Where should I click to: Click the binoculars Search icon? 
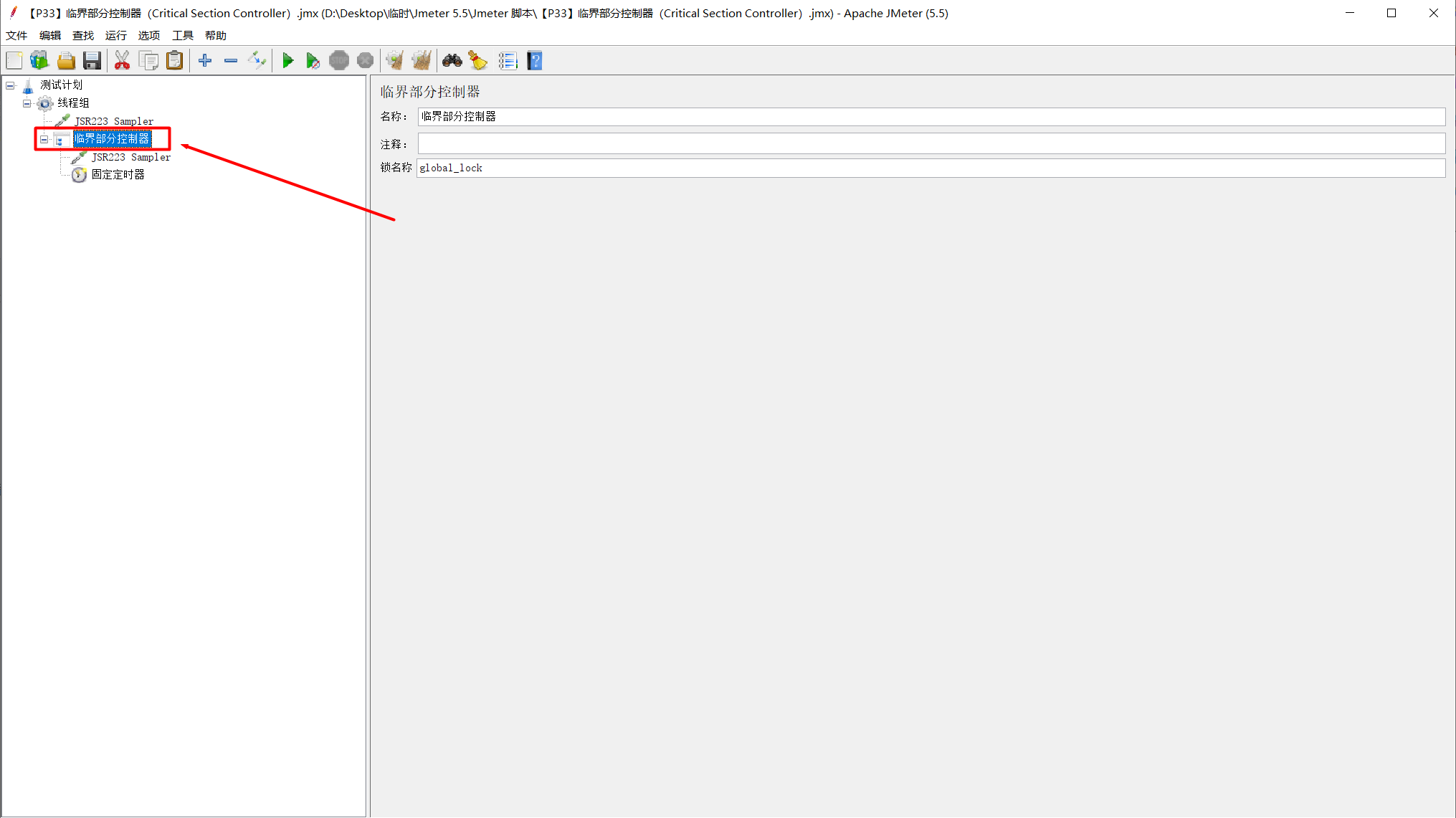coord(452,61)
